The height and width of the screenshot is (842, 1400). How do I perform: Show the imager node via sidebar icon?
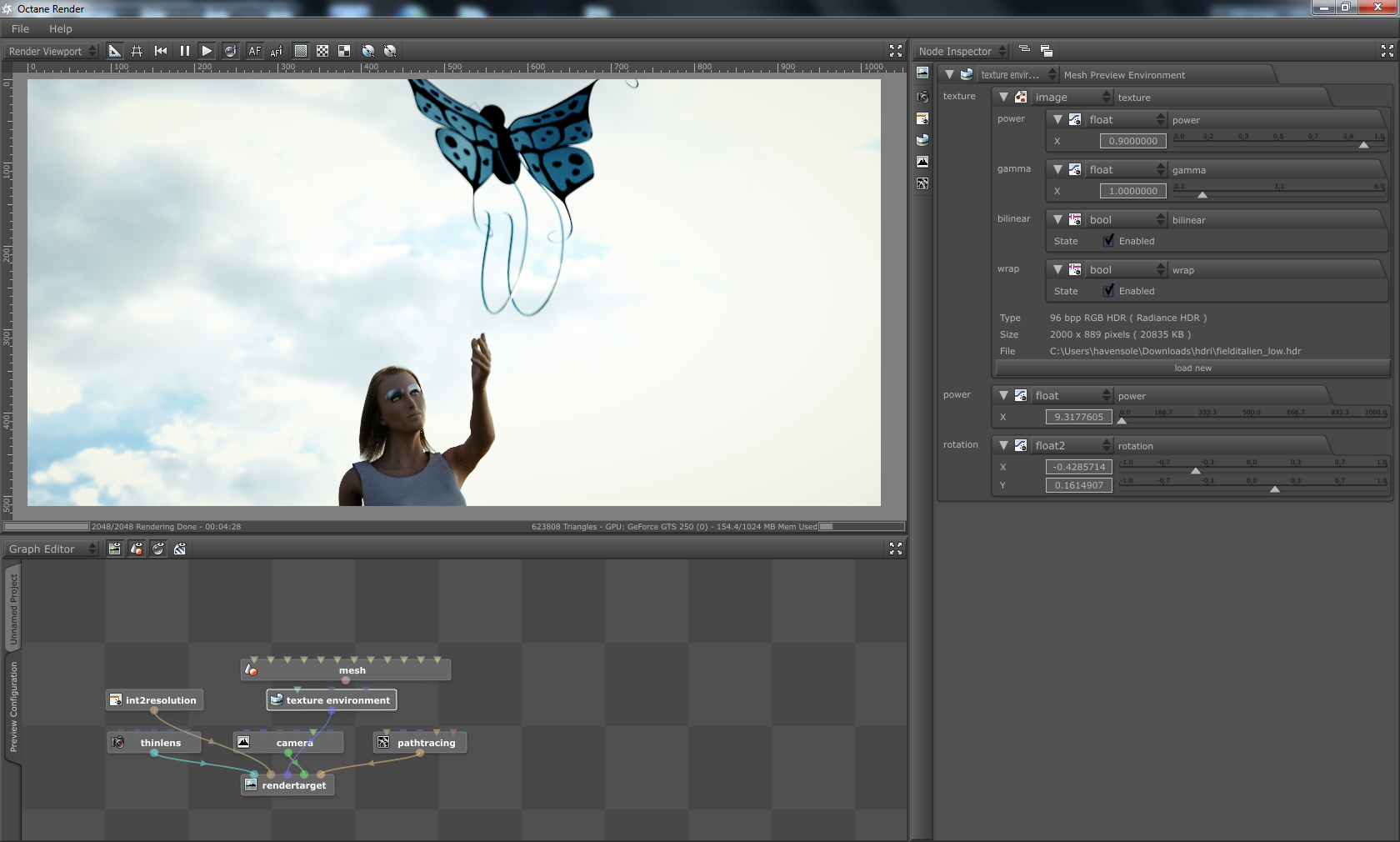[x=922, y=162]
